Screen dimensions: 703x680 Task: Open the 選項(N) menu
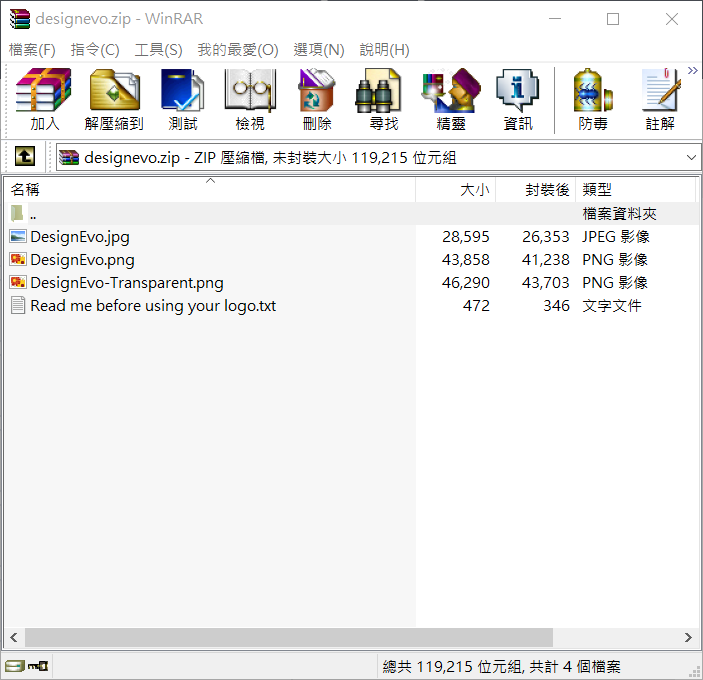(x=319, y=50)
